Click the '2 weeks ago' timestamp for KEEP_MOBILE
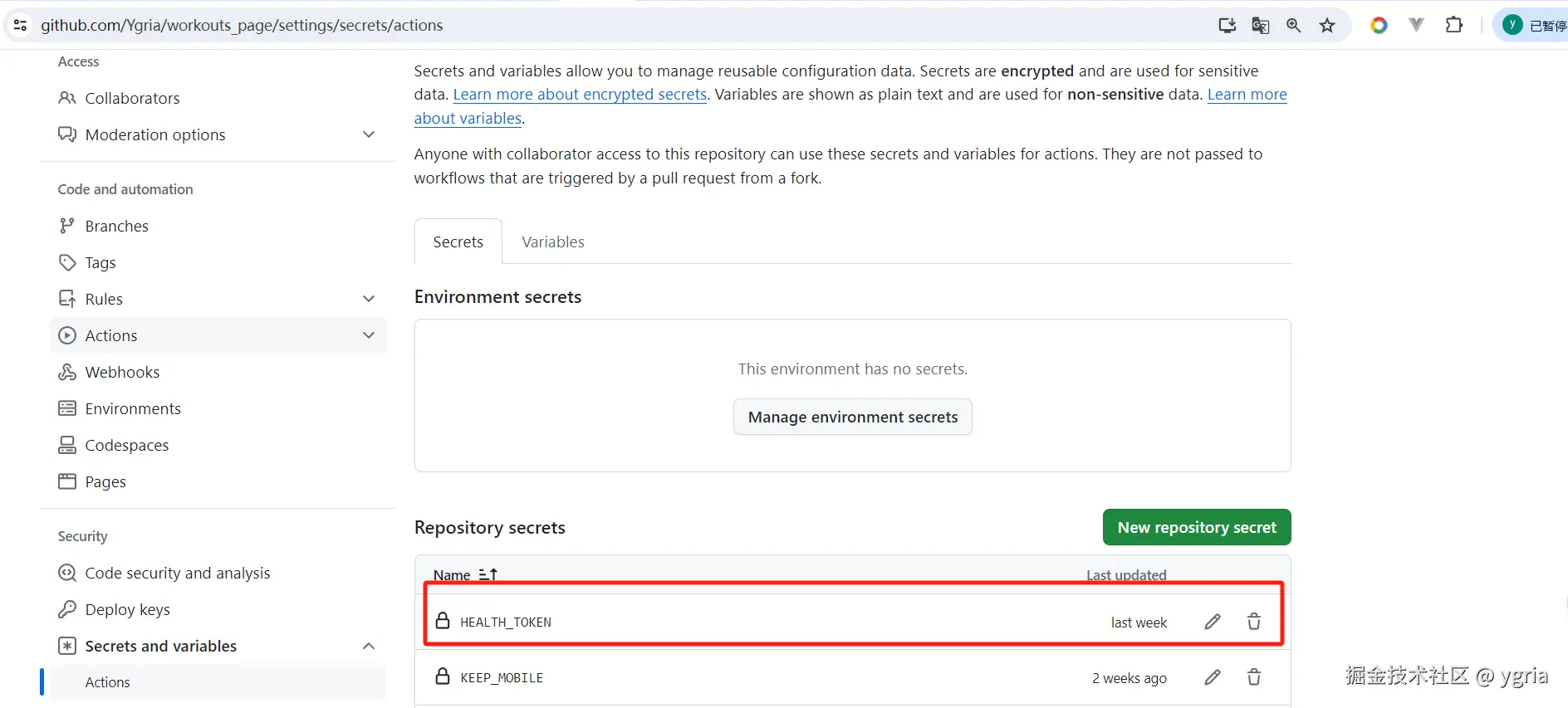1568x708 pixels. (x=1129, y=678)
